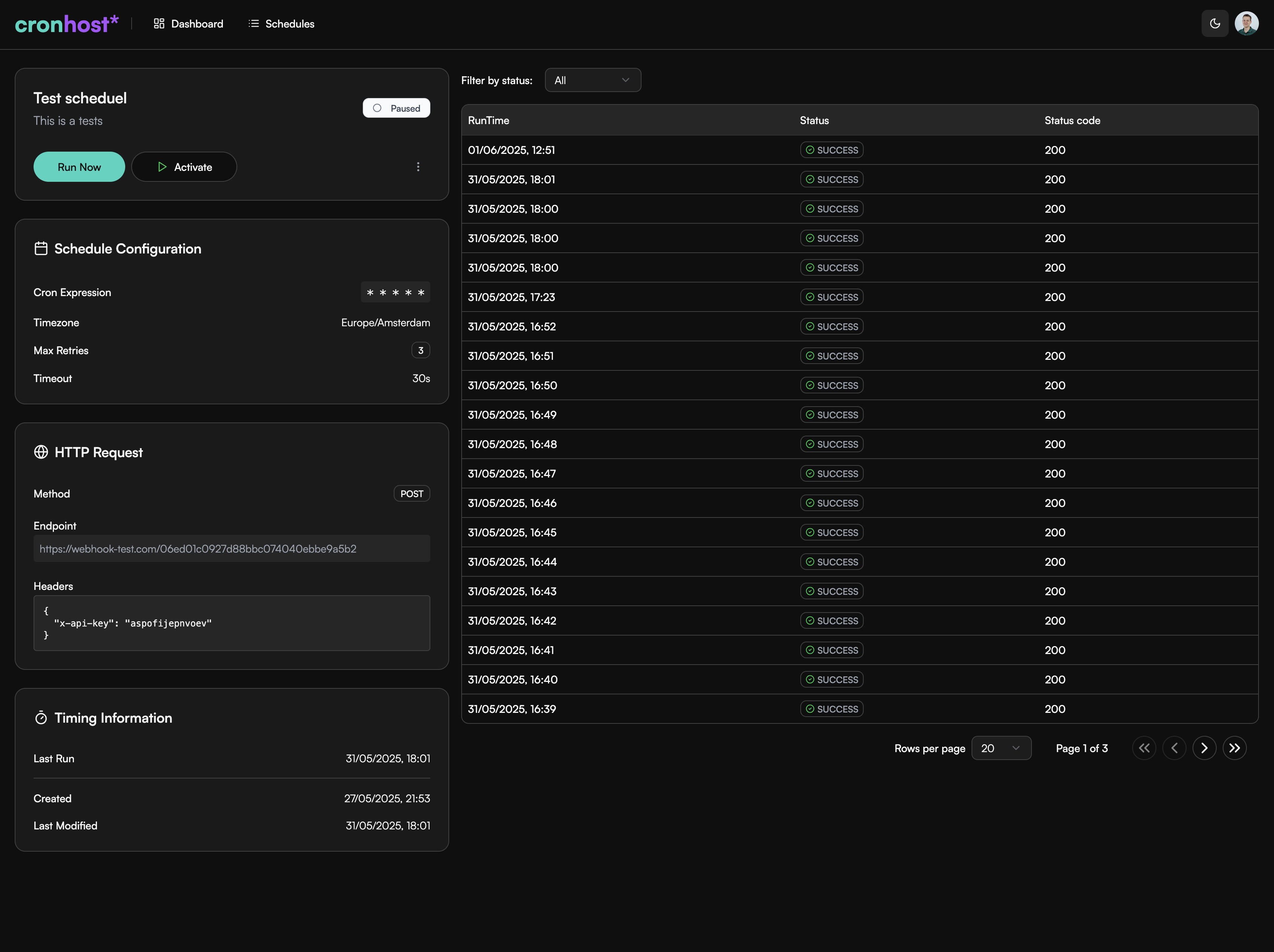
Task: Click the RunTime column header
Action: point(488,120)
